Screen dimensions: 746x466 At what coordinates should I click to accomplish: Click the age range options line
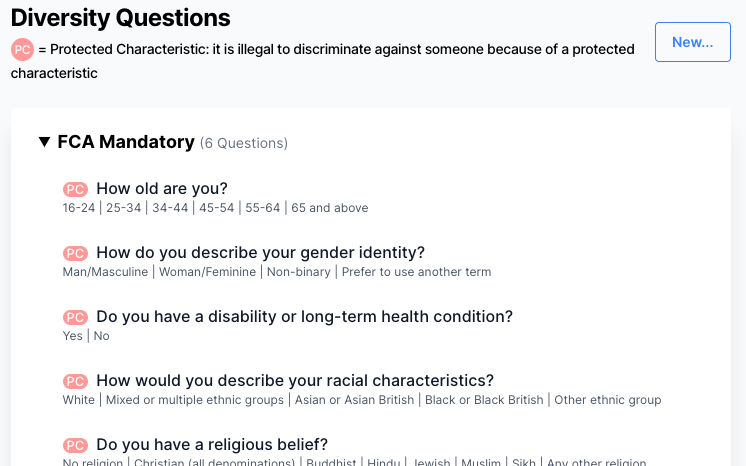point(215,208)
